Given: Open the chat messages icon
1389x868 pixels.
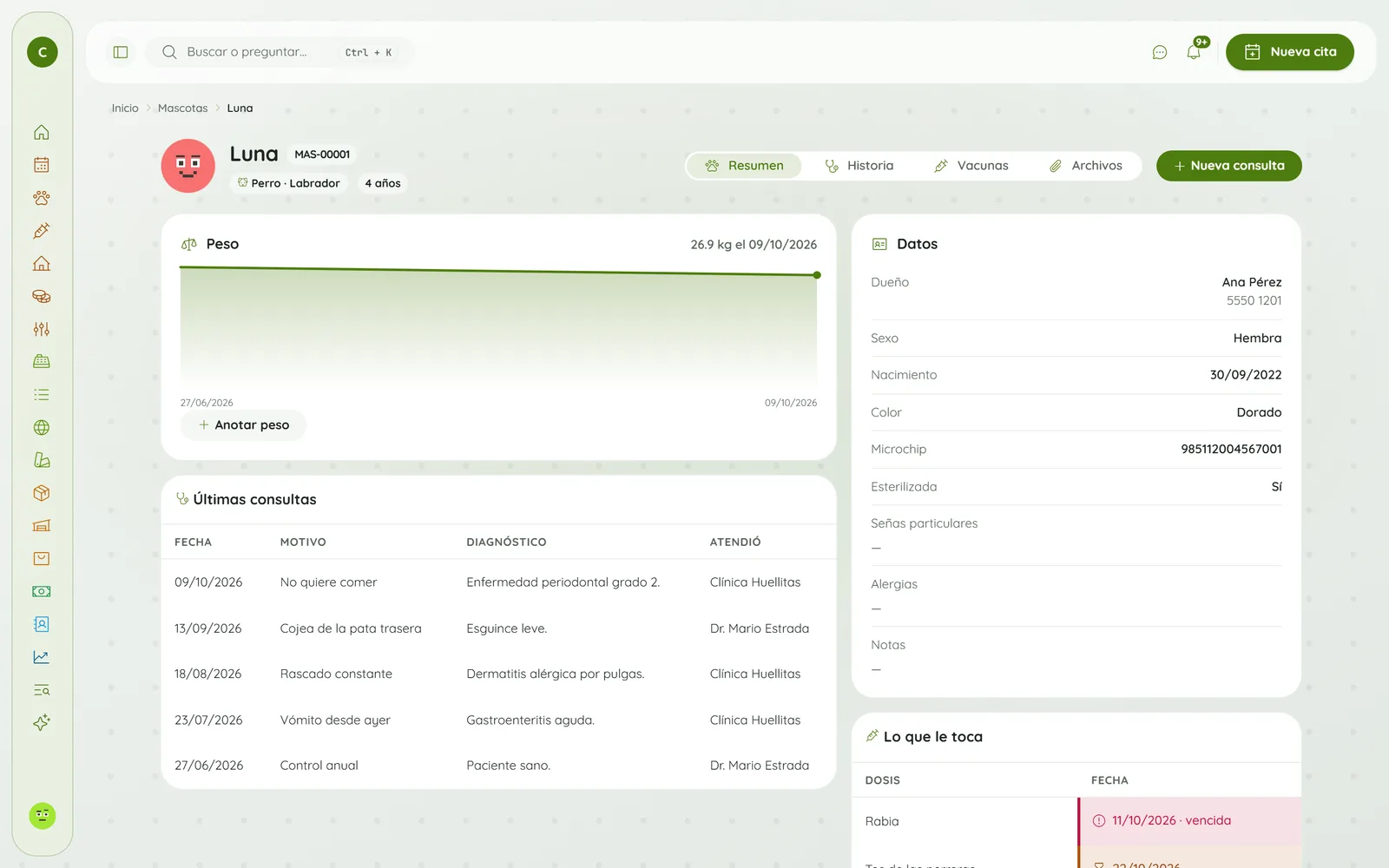Looking at the screenshot, I should [1160, 52].
